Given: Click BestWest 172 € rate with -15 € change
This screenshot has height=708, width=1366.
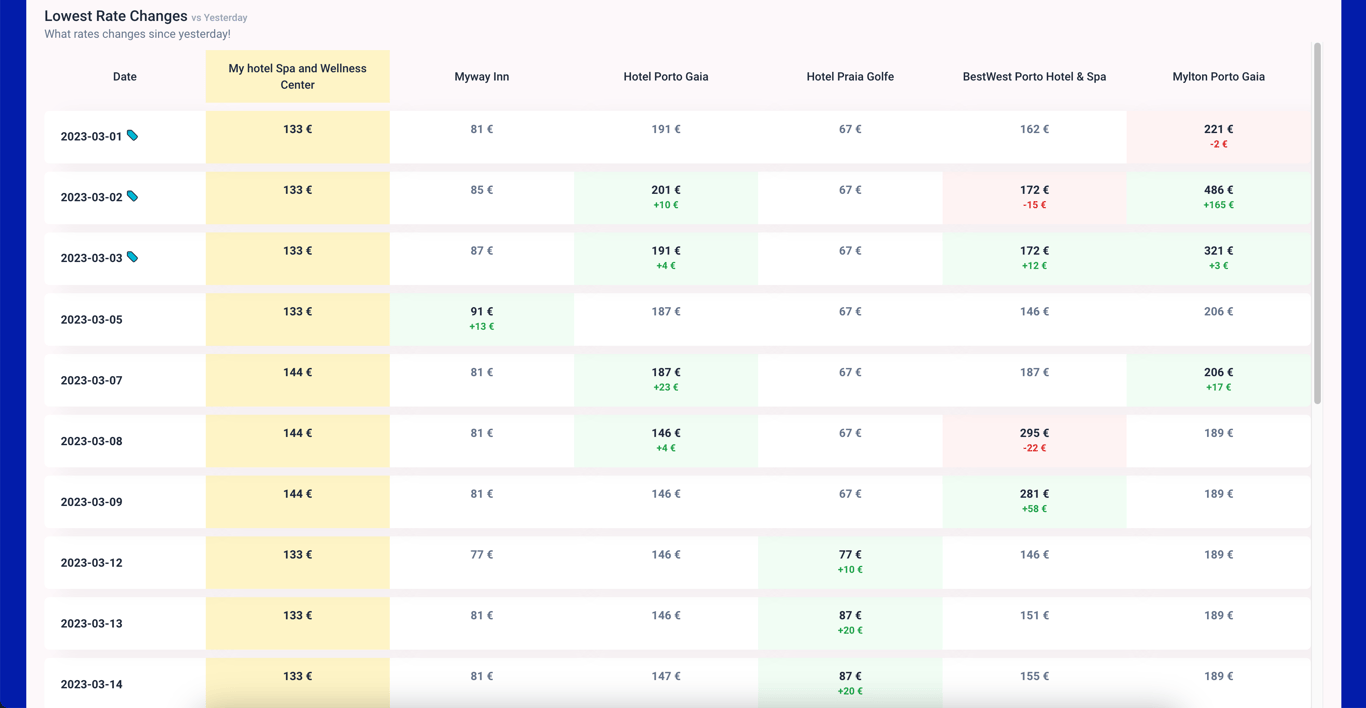Looking at the screenshot, I should (x=1034, y=198).
